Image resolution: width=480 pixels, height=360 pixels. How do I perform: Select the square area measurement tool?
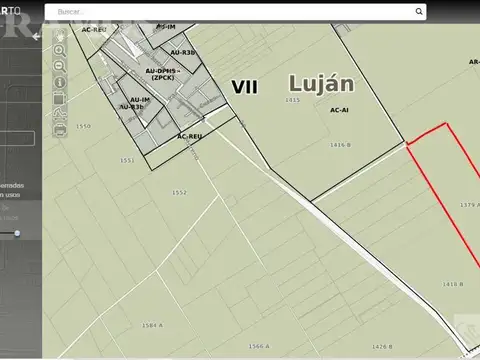pyautogui.click(x=60, y=98)
